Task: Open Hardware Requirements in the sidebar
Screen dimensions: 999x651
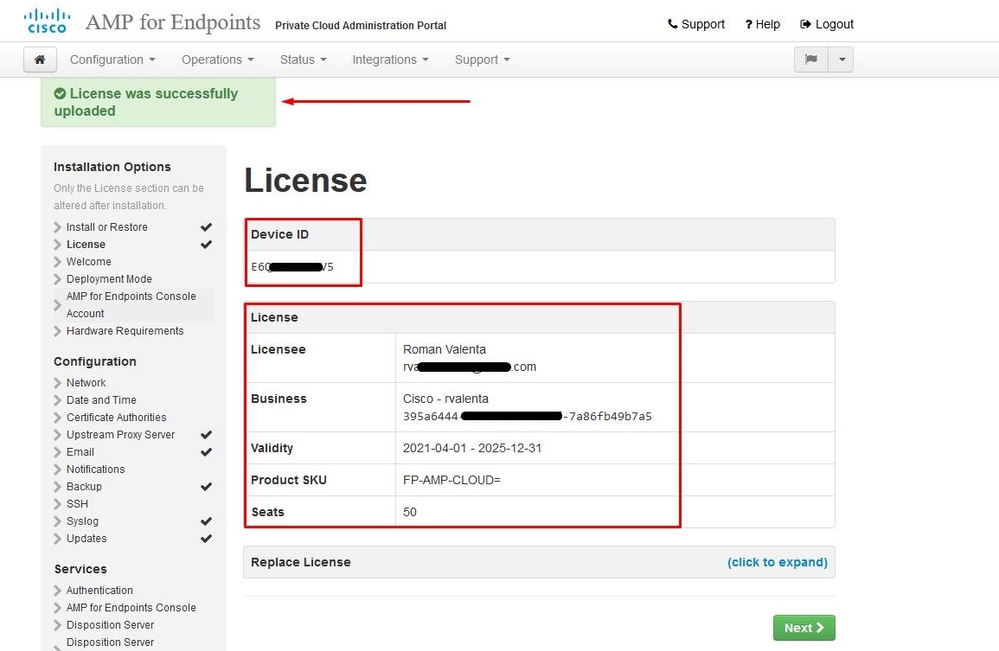Action: tap(125, 331)
